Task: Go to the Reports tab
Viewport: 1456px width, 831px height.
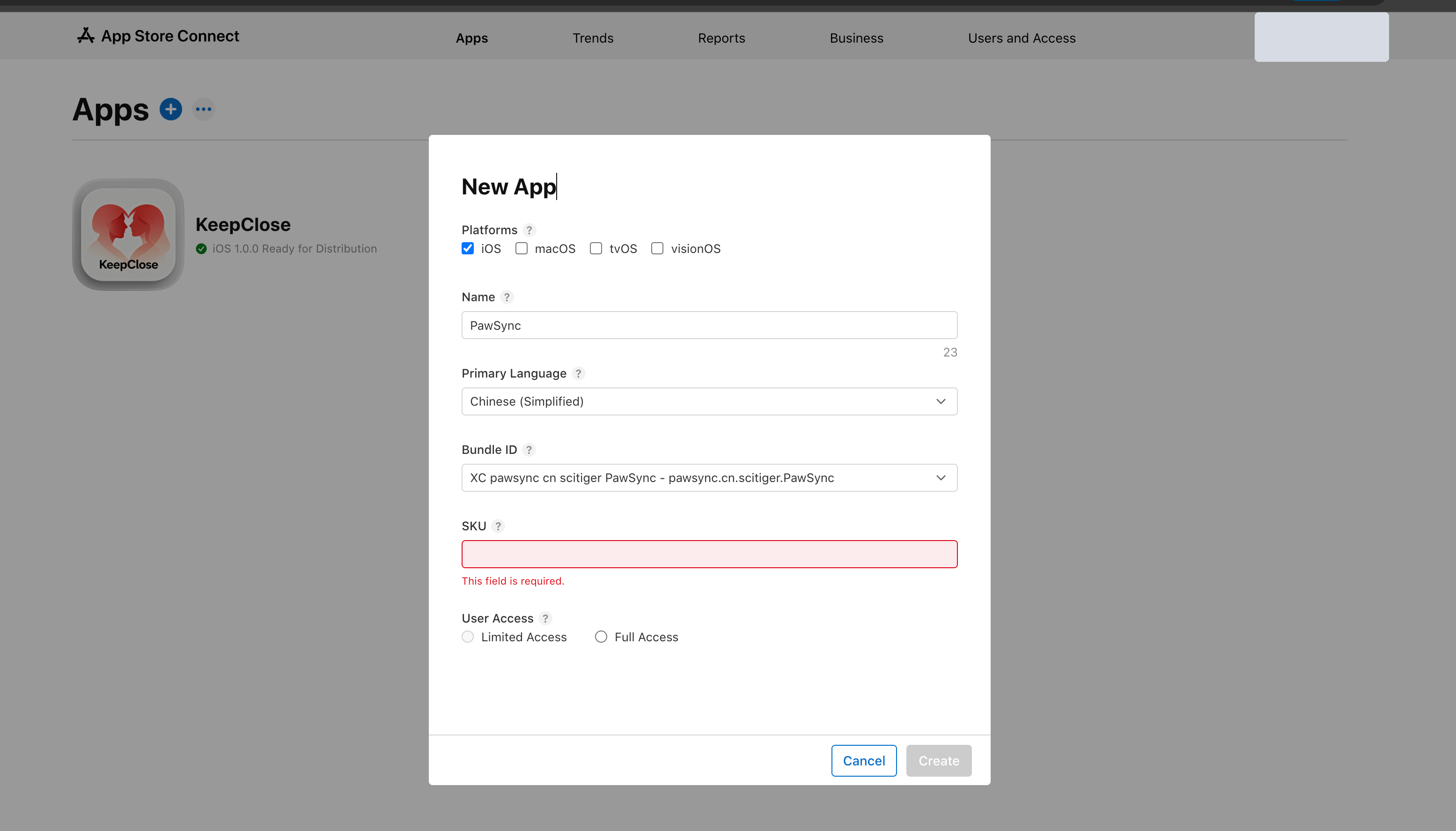Action: pyautogui.click(x=721, y=38)
